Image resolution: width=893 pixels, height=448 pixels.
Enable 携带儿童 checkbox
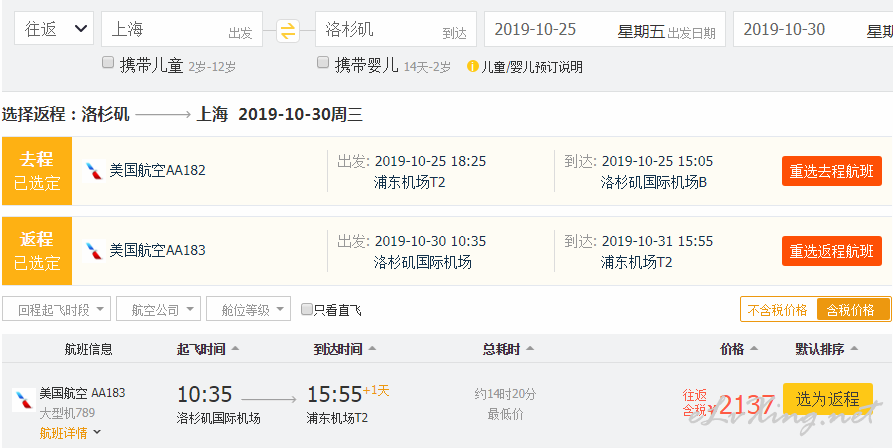(108, 63)
